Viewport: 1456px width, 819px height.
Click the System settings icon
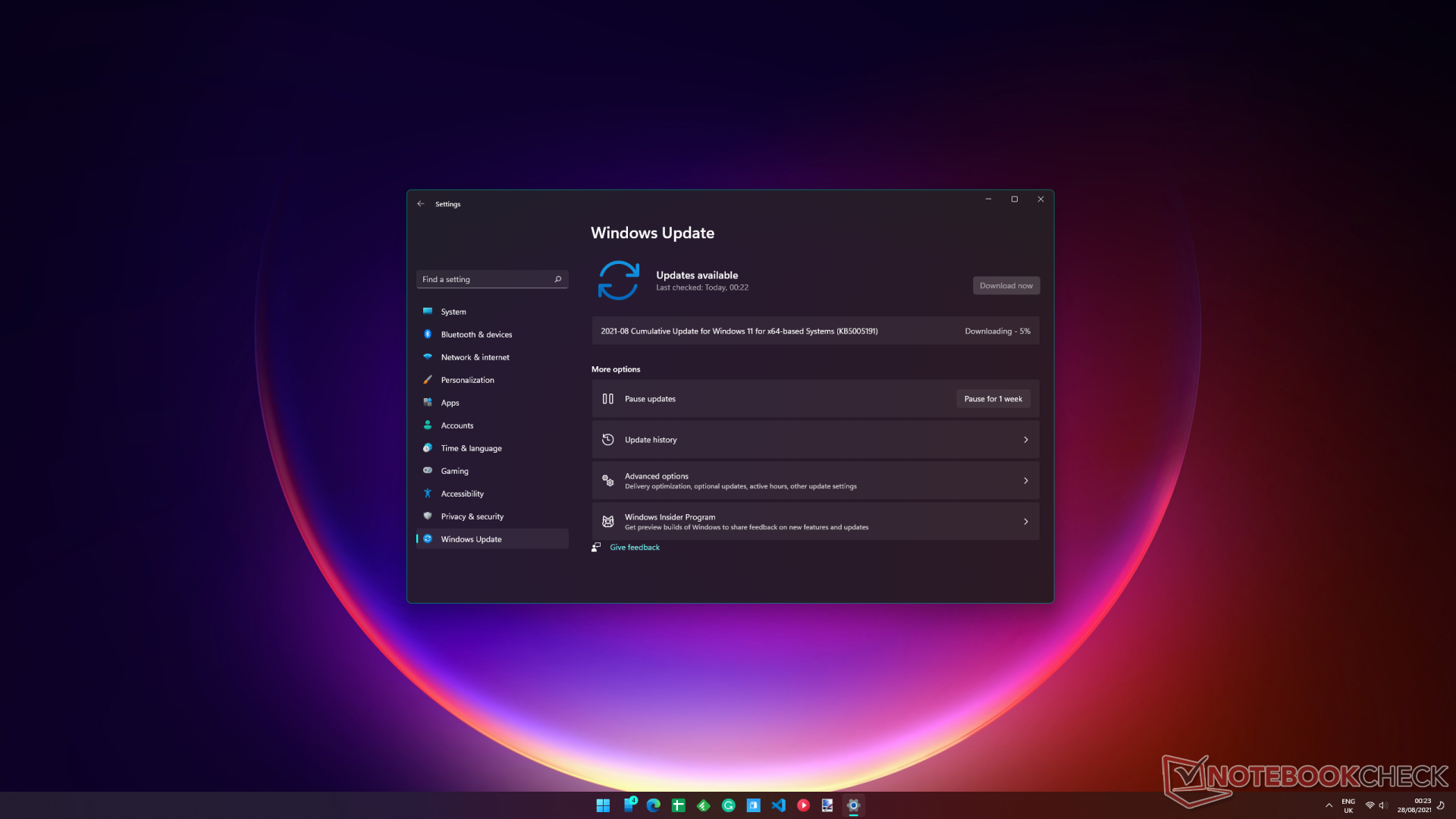427,311
